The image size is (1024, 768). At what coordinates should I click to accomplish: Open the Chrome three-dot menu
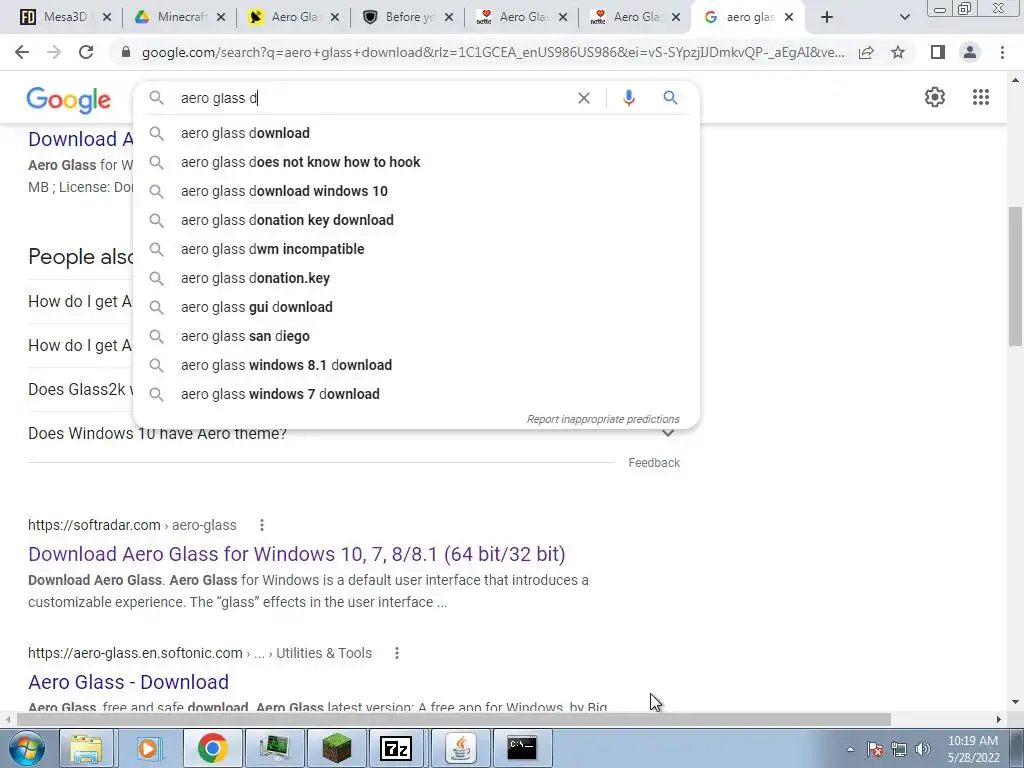(1002, 52)
